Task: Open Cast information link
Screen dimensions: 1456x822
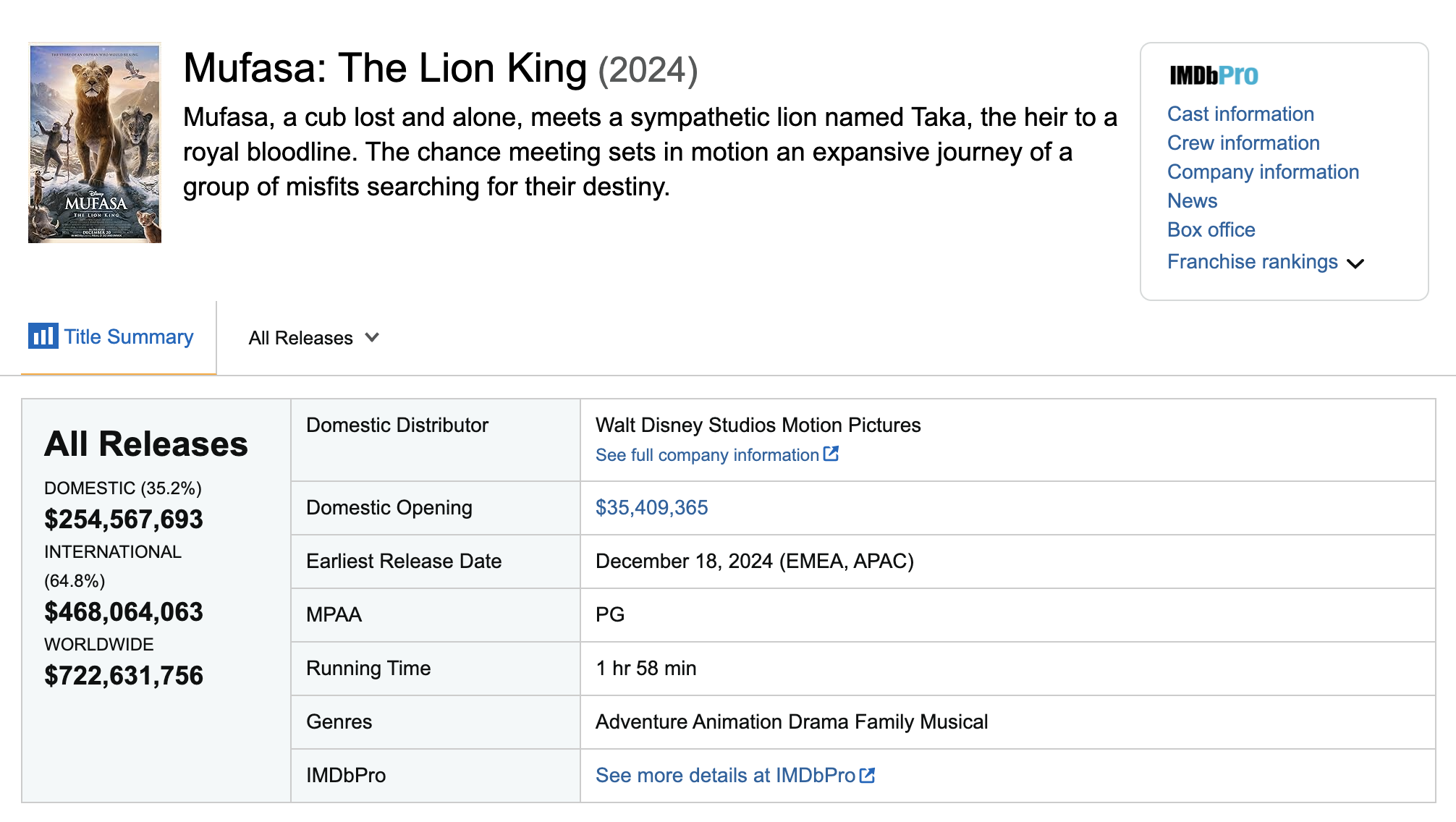Action: point(1240,114)
